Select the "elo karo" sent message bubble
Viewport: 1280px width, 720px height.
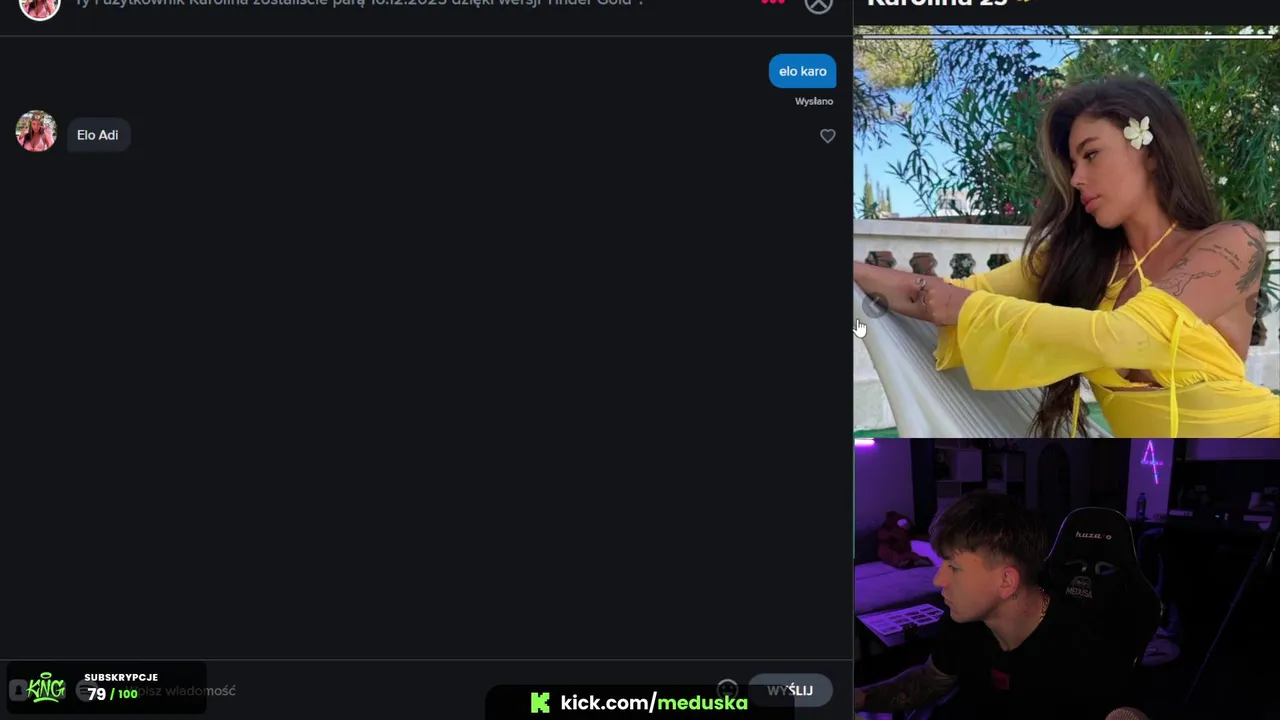802,71
